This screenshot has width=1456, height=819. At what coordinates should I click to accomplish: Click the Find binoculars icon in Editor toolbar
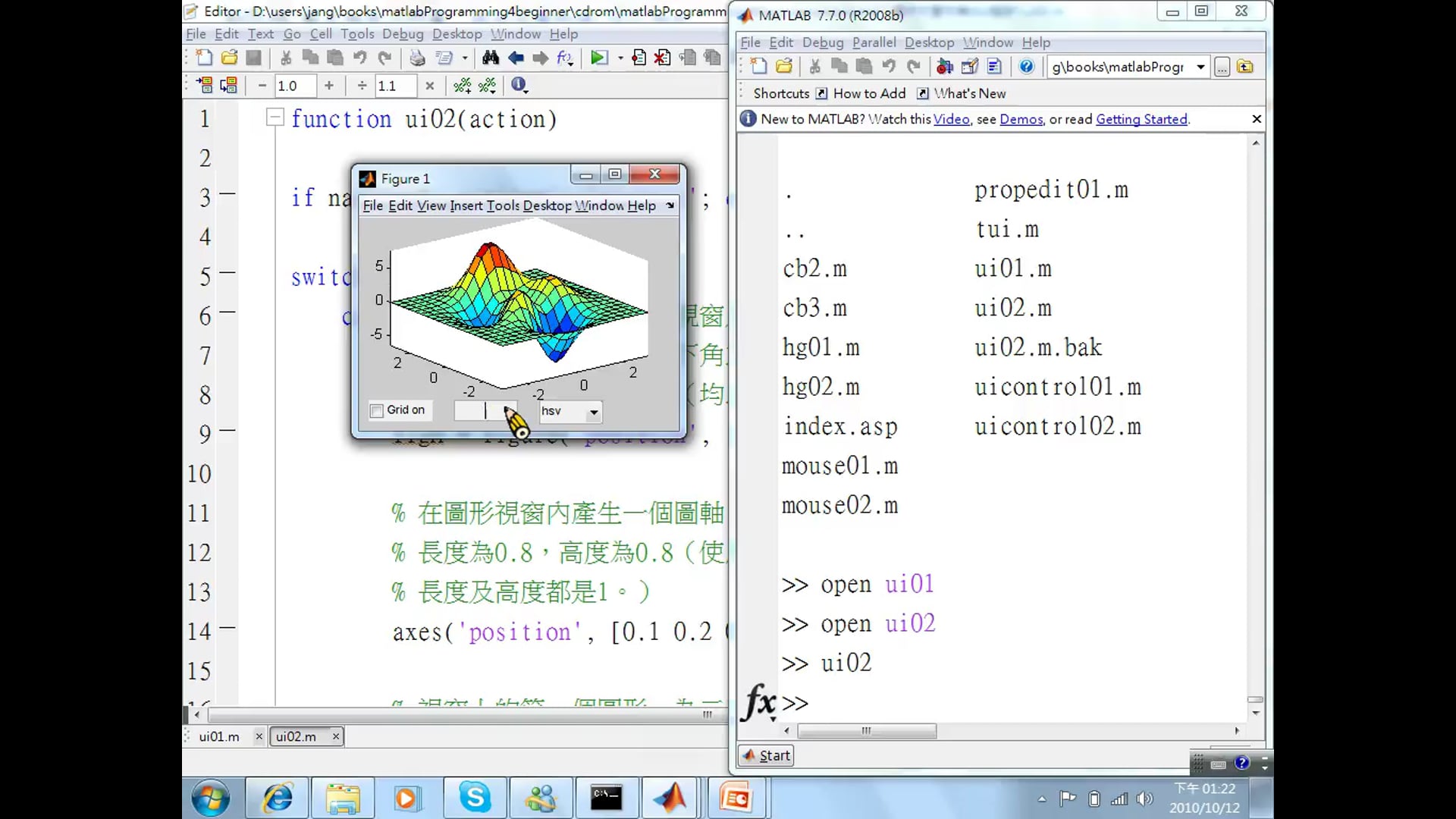click(x=491, y=58)
